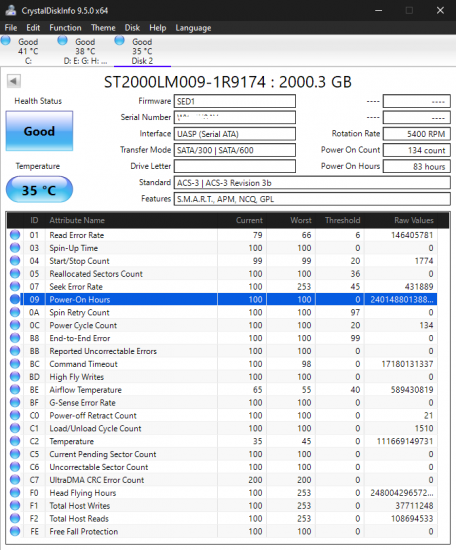This screenshot has height=550, width=456.
Task: Select the Total Host Reads row
Action: point(222,518)
